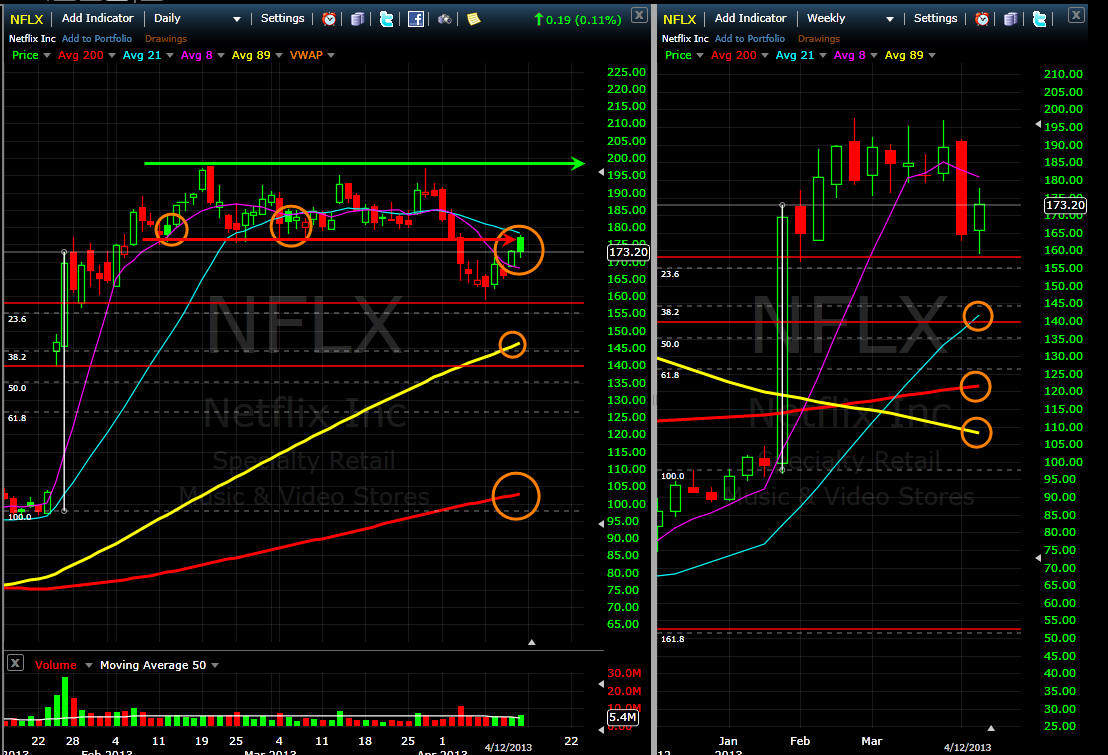This screenshot has width=1108, height=755.
Task: Open the yellow sticky note icon
Action: [x=473, y=19]
